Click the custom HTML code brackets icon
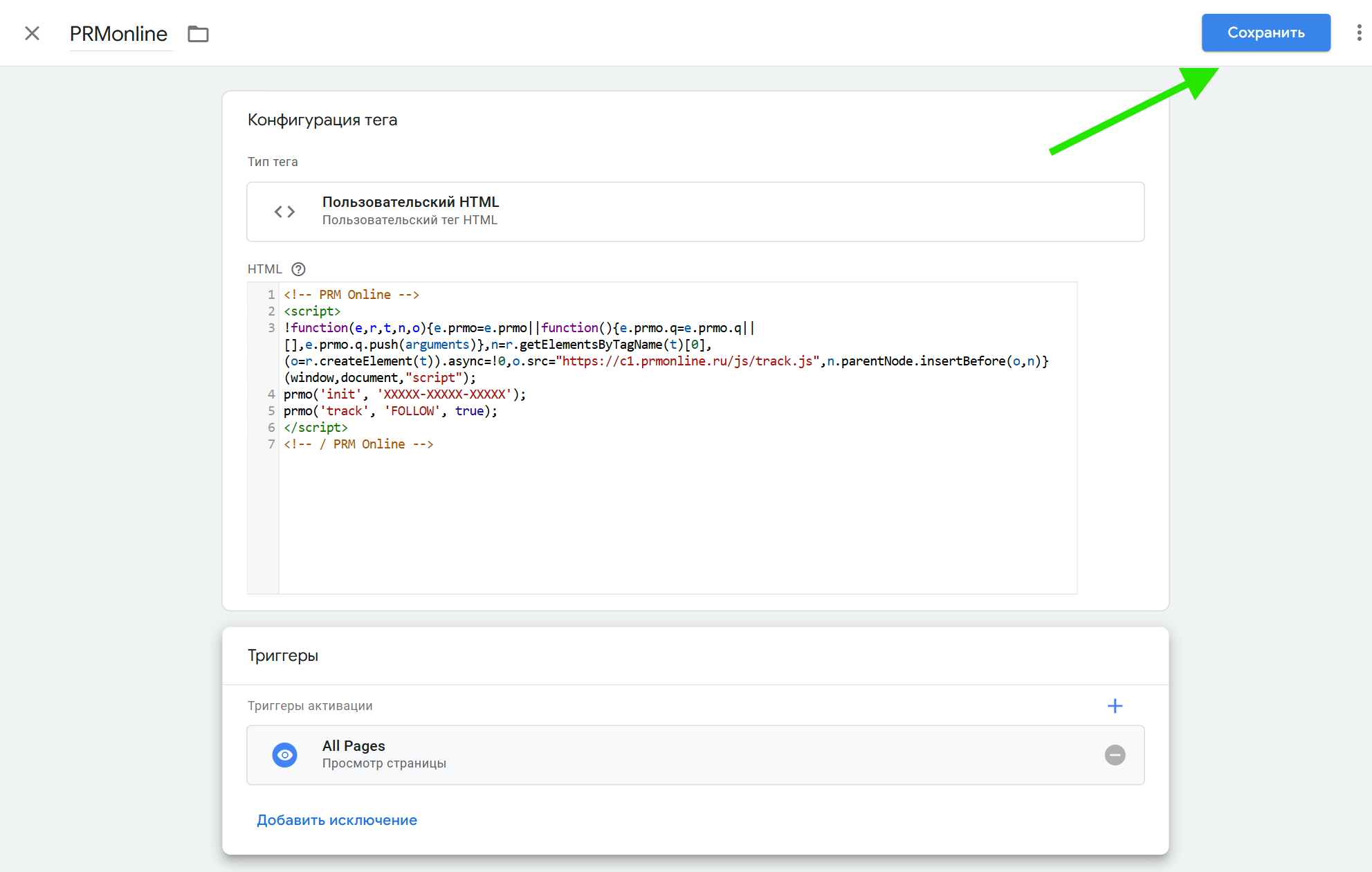 click(x=284, y=212)
